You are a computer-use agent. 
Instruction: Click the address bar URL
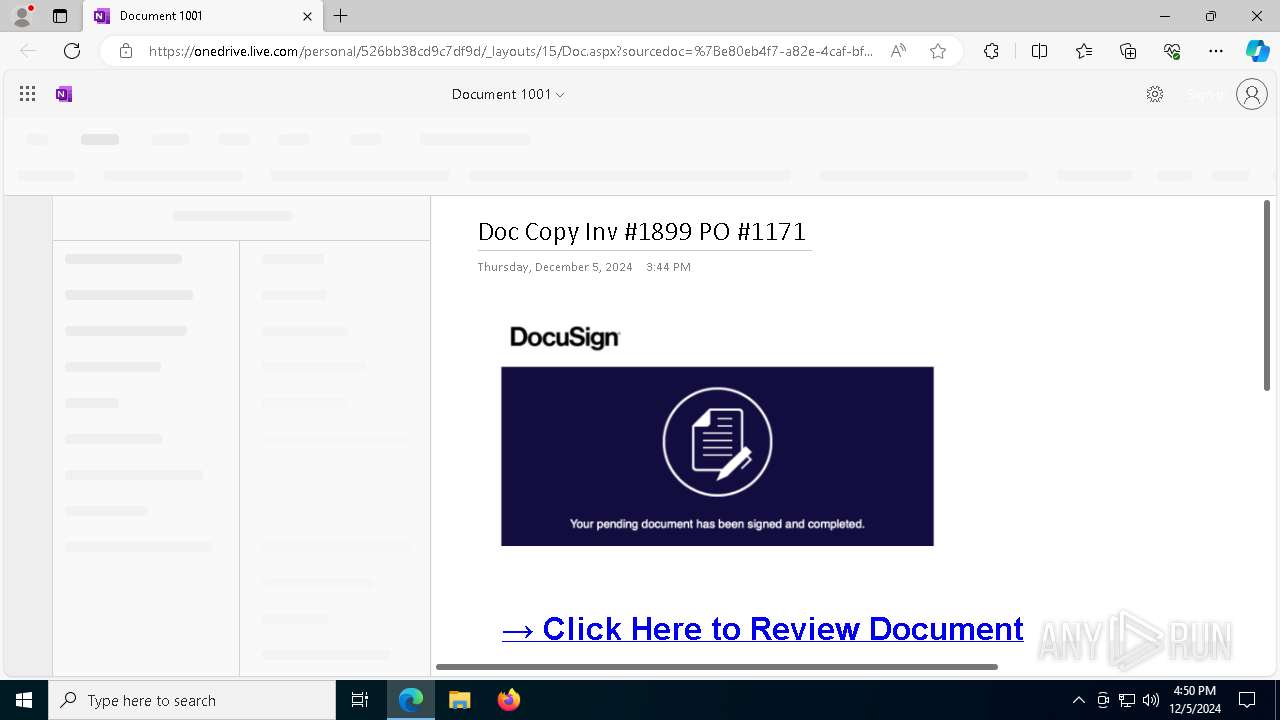(510, 51)
